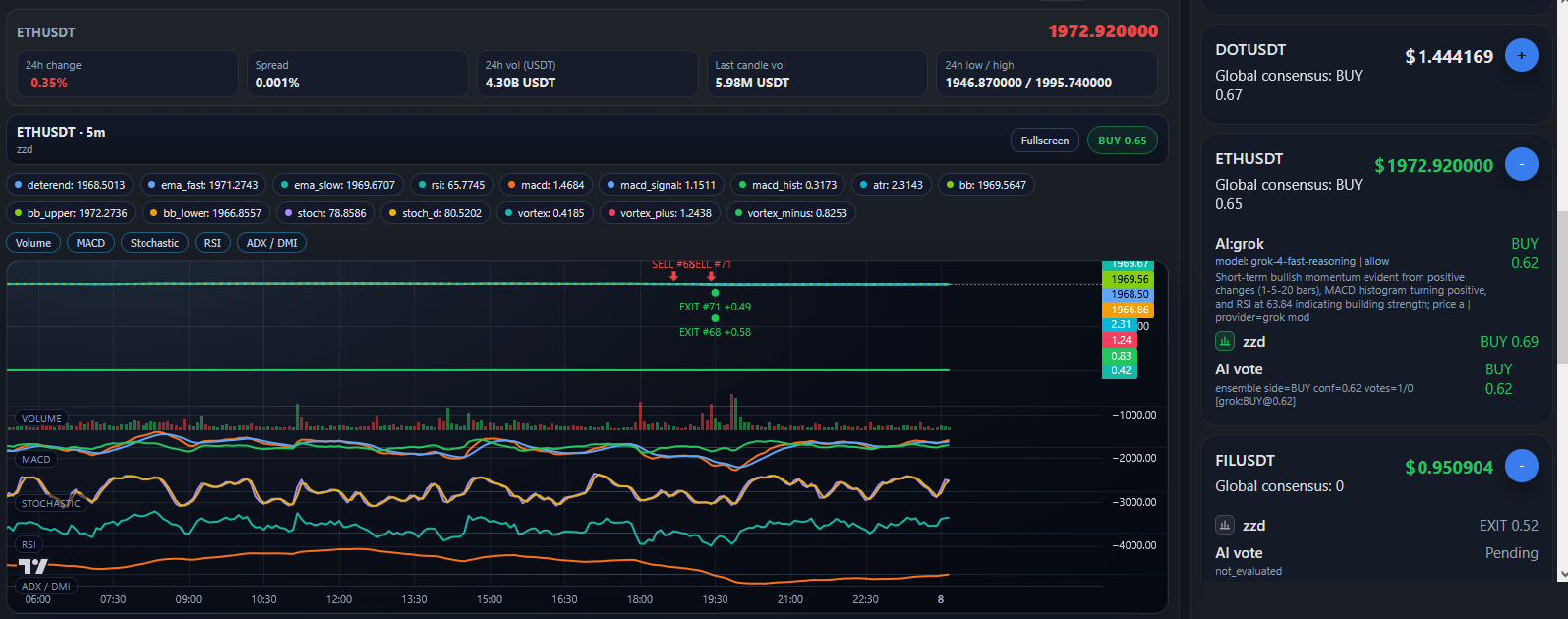Screen dimensions: 1568x619
Task: Toggle the Volume indicator panel
Action: [33, 243]
